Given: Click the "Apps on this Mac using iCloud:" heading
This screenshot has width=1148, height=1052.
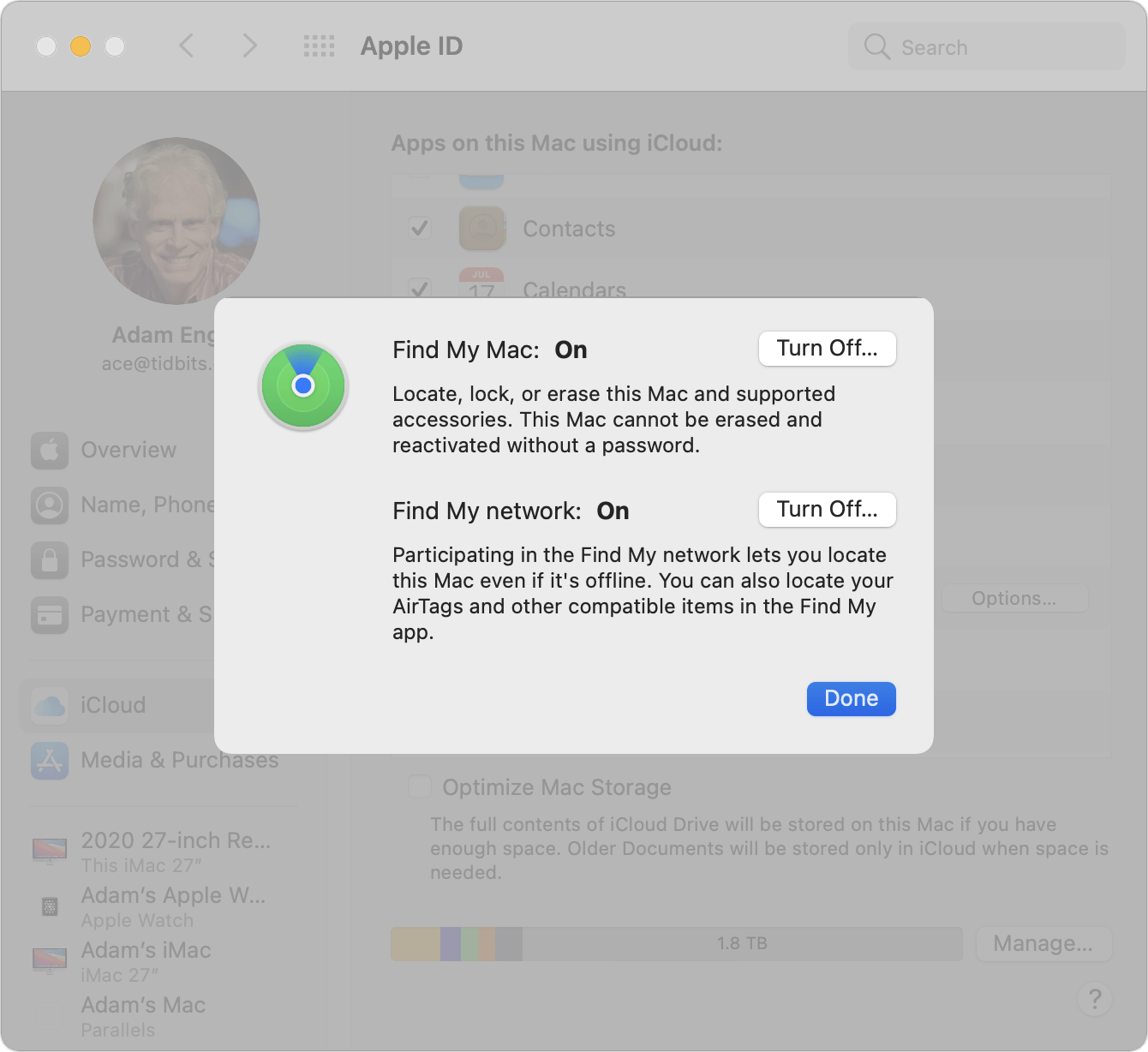Looking at the screenshot, I should pos(557,143).
